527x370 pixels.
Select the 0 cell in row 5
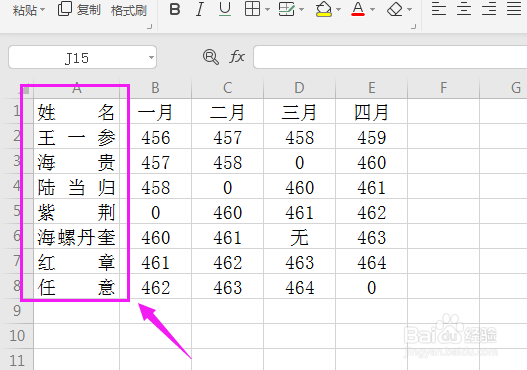(155, 211)
